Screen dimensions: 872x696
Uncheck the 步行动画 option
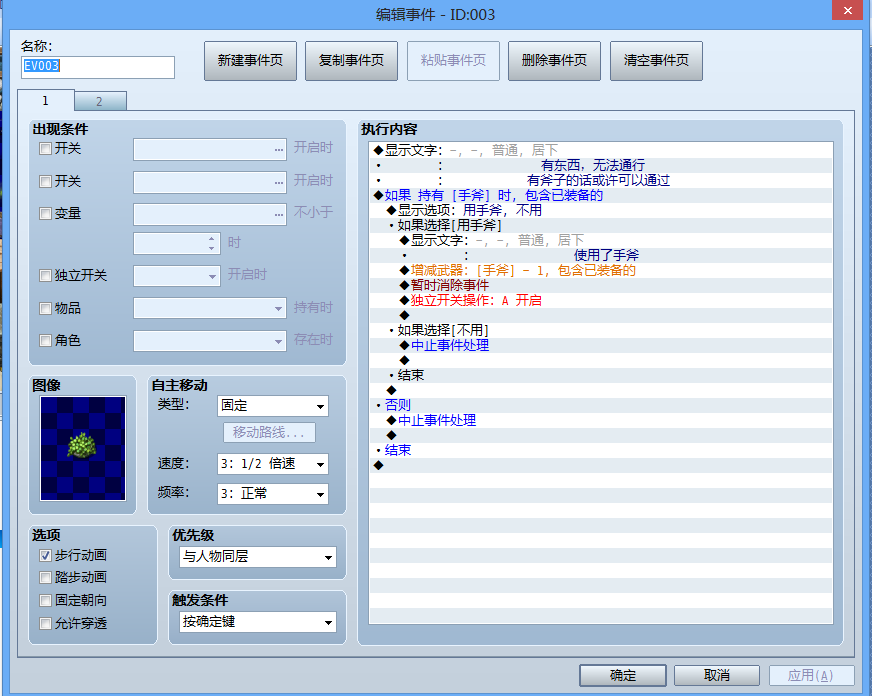pos(46,555)
